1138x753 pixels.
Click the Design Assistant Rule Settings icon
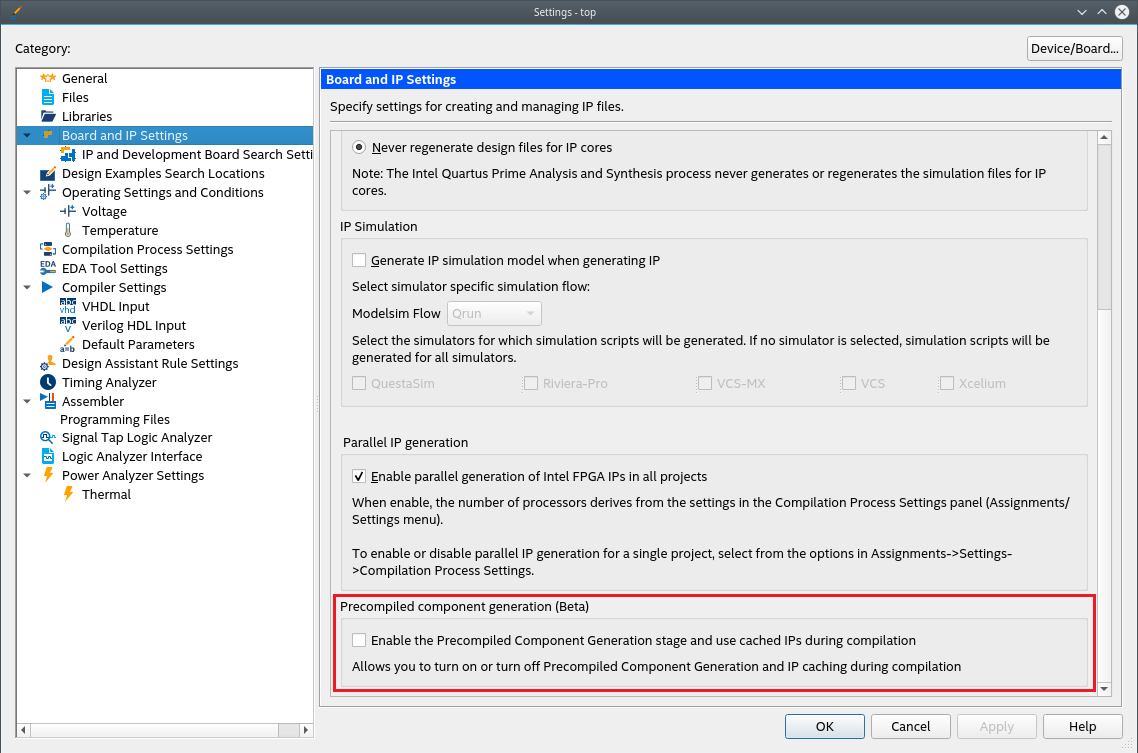pyautogui.click(x=48, y=363)
